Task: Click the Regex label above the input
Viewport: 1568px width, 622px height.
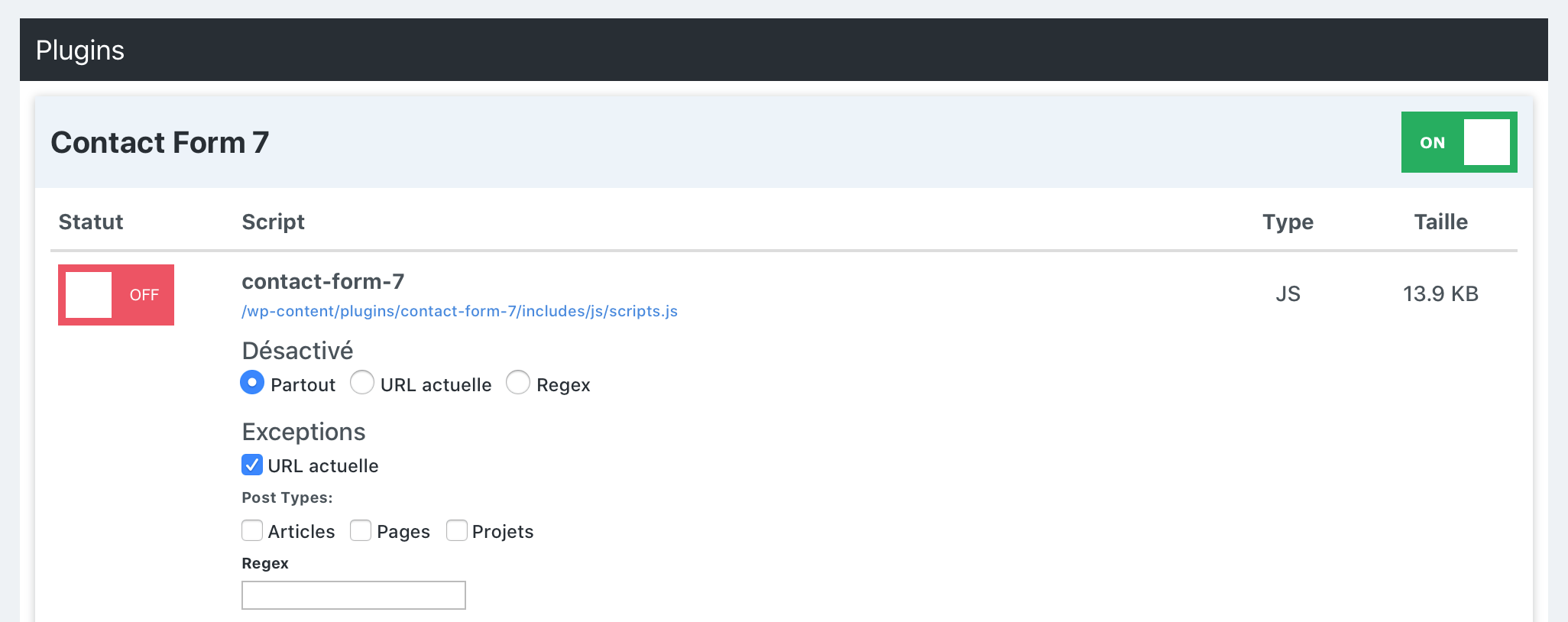Action: [265, 564]
